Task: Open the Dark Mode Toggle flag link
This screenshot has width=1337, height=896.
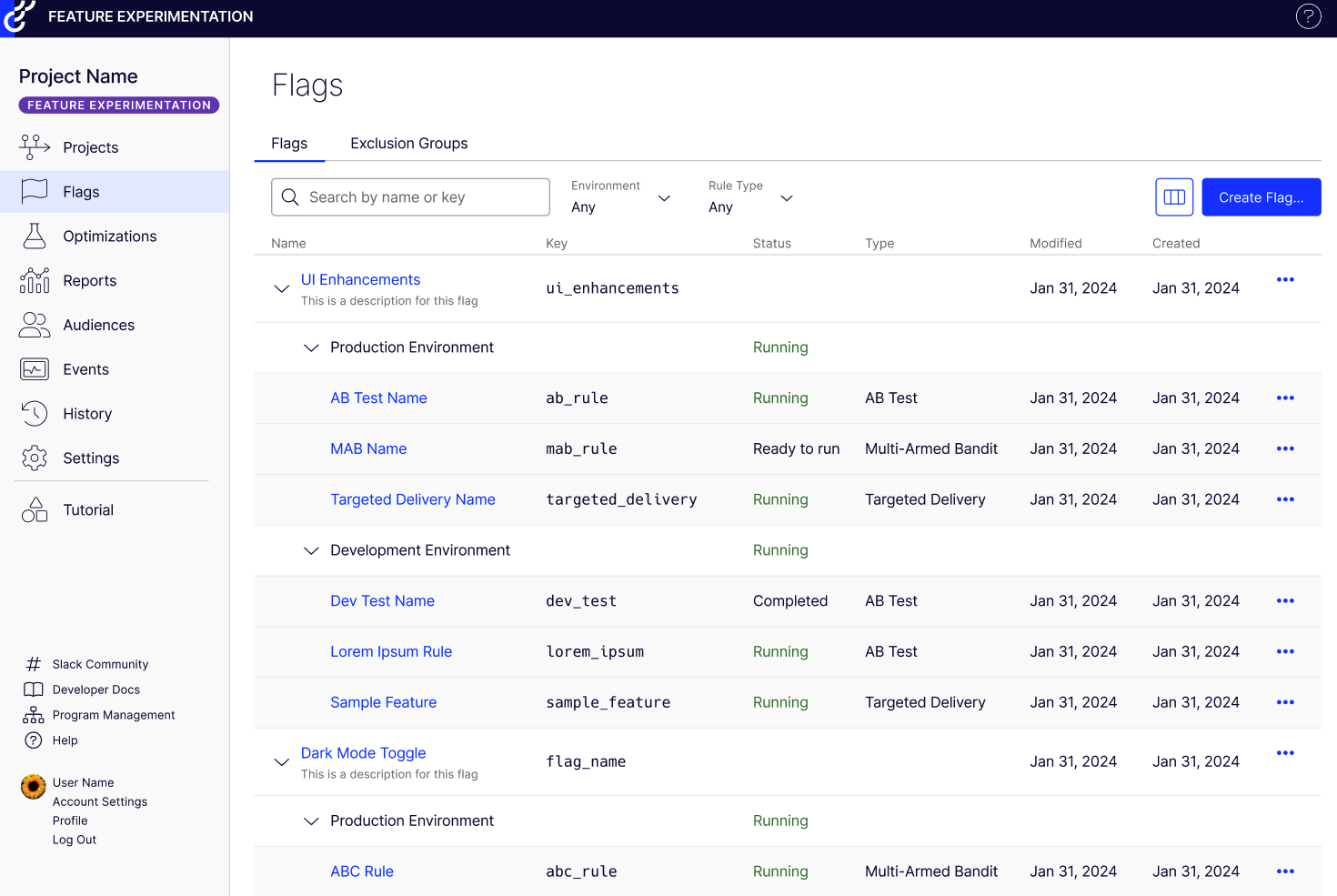Action: click(x=364, y=752)
